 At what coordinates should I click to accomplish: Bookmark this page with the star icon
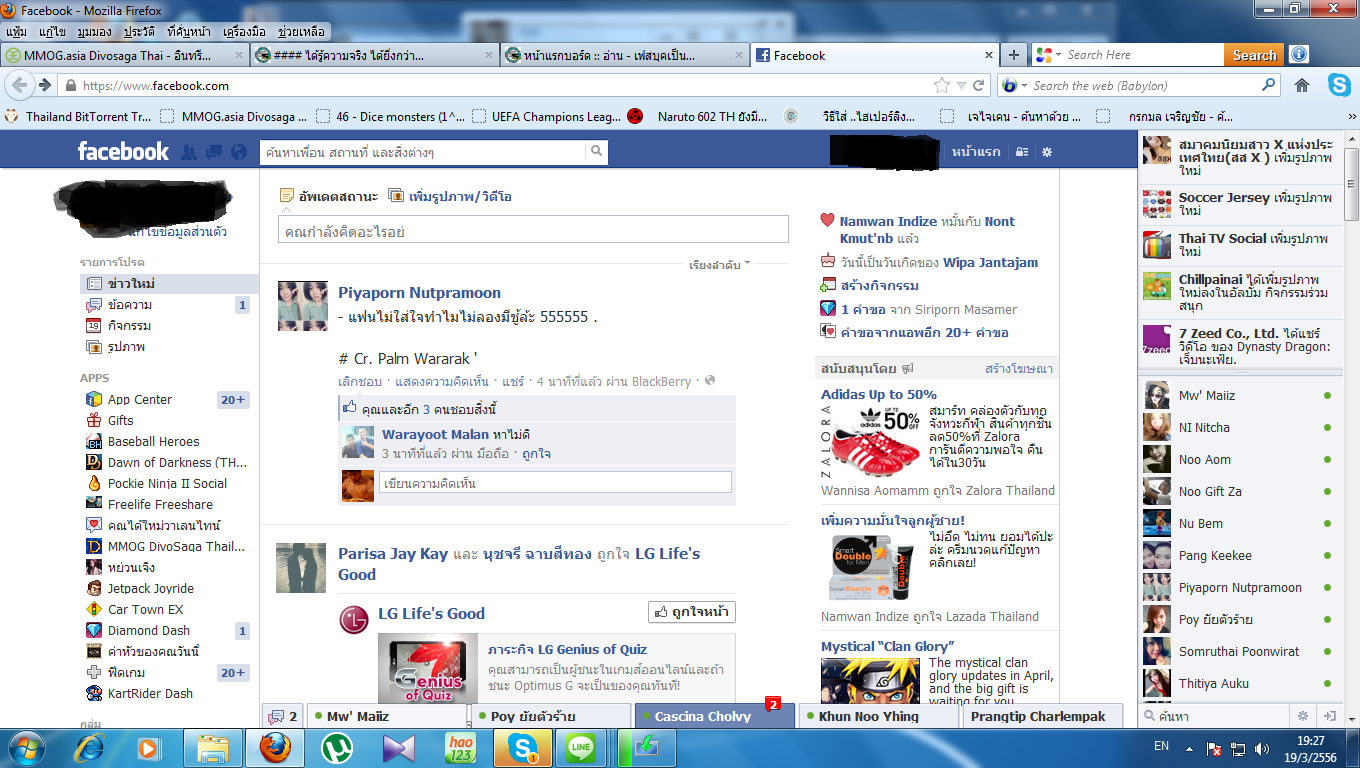941,85
